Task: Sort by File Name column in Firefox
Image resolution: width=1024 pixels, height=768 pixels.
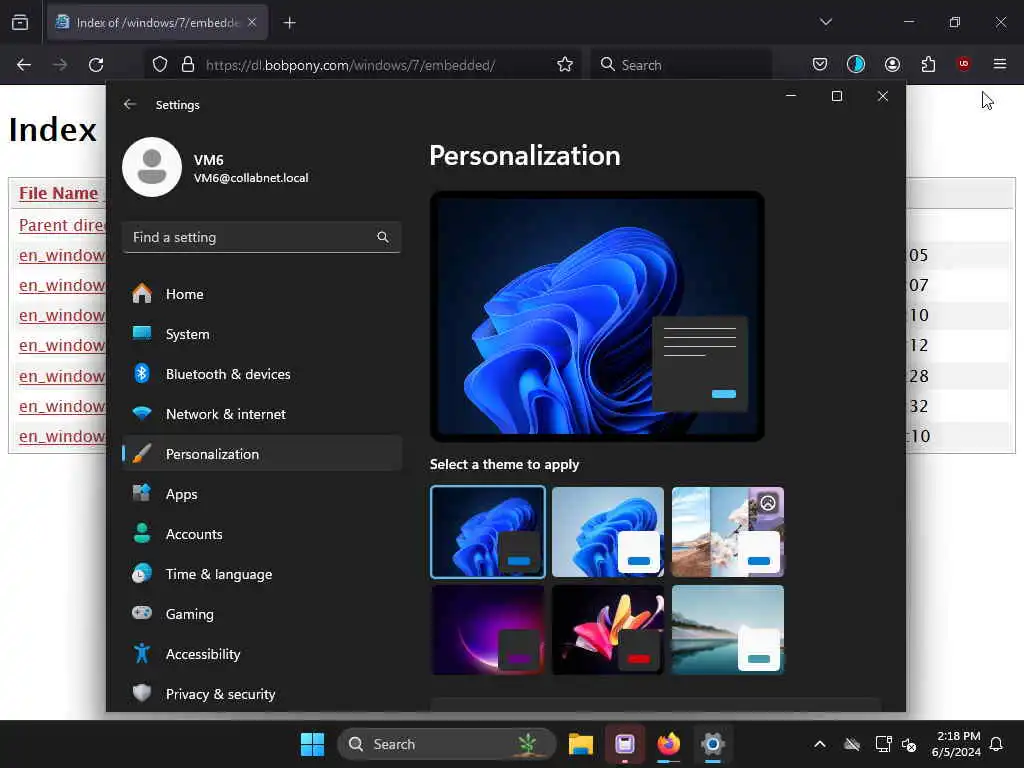Action: [58, 193]
